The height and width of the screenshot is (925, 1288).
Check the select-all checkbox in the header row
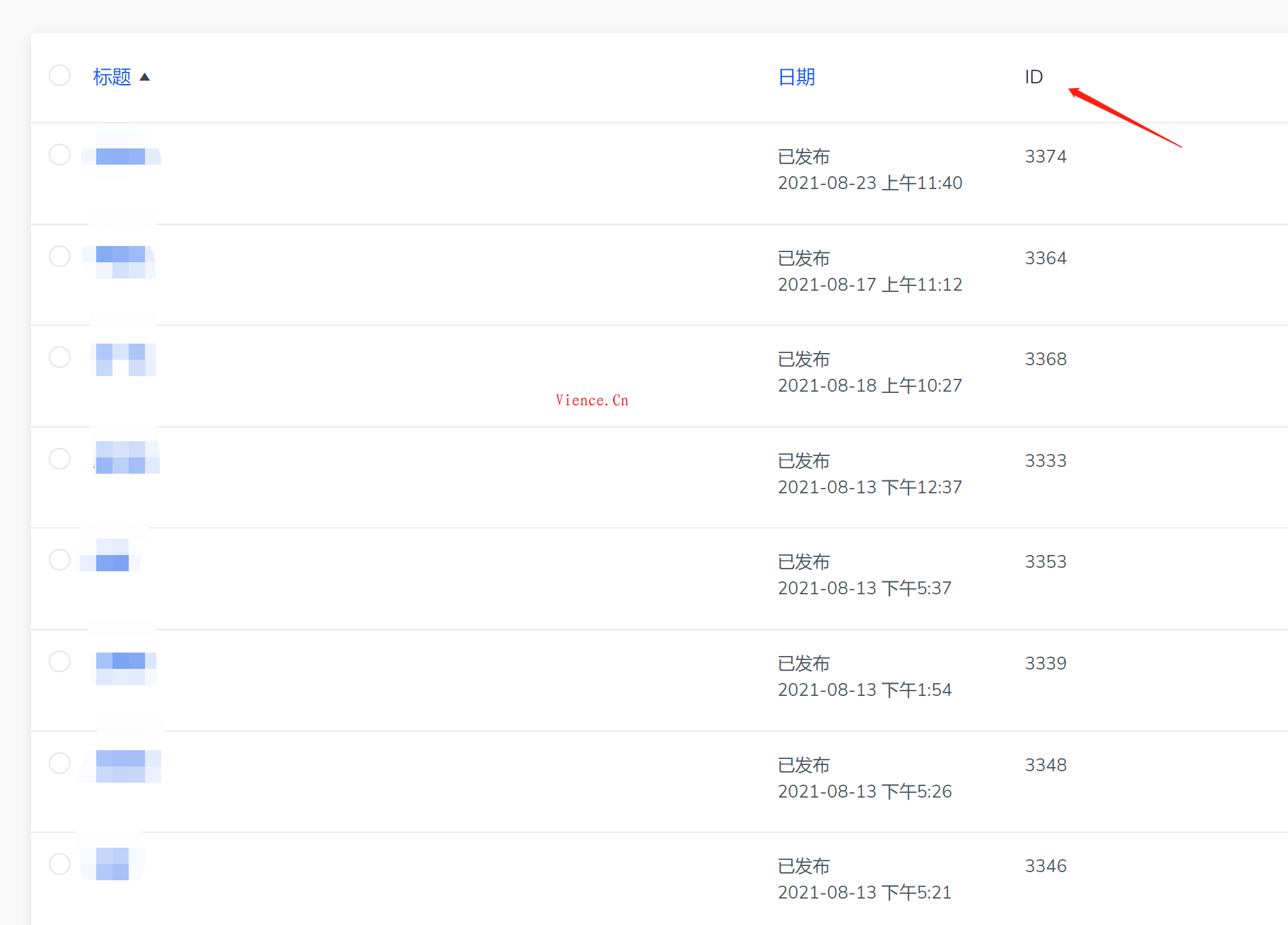click(60, 75)
